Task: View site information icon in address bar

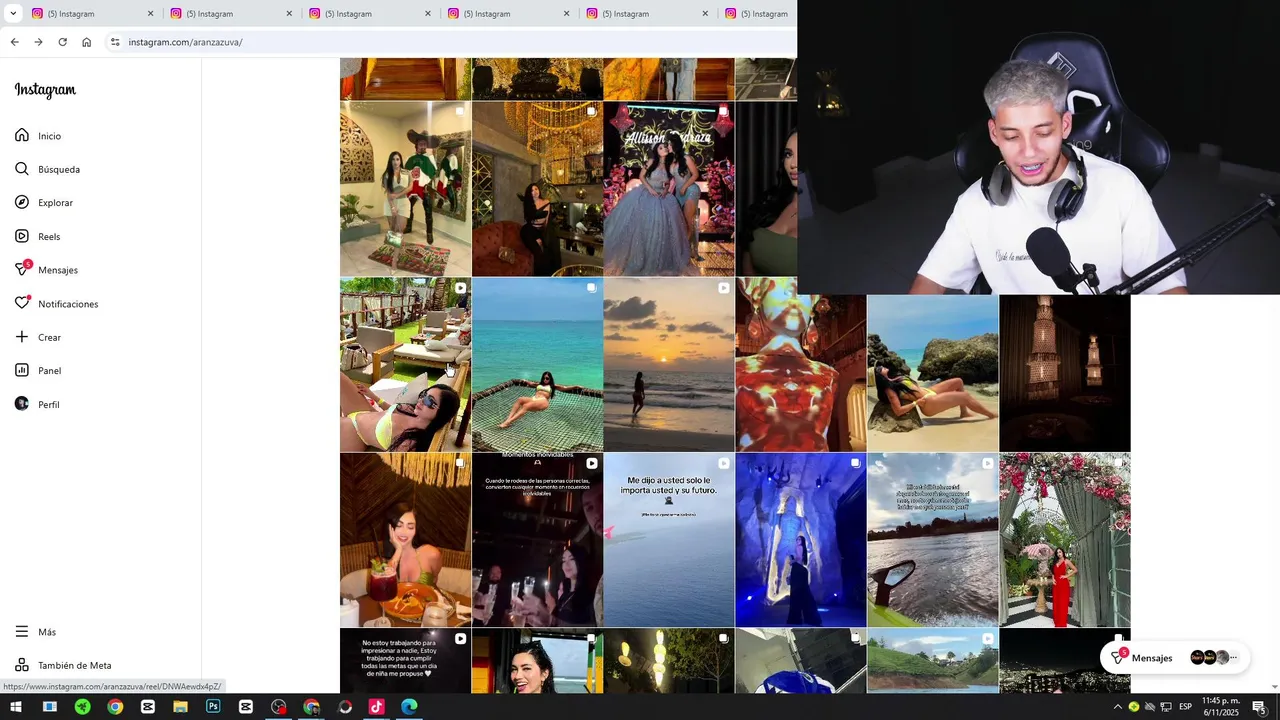Action: click(115, 42)
